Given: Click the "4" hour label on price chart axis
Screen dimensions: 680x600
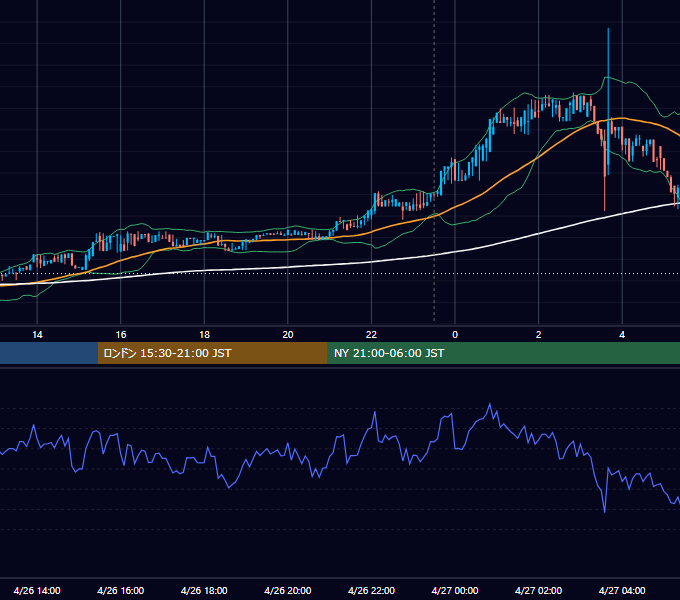Looking at the screenshot, I should coord(622,335).
